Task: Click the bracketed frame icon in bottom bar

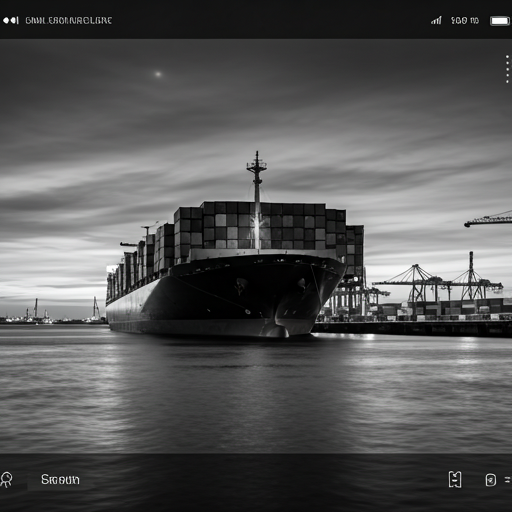Action: (x=455, y=480)
